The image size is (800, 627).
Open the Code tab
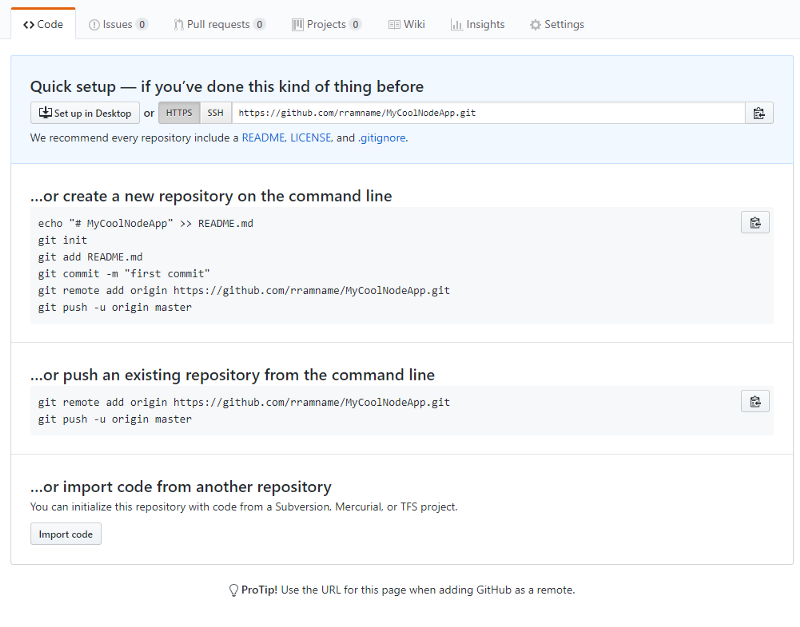[43, 24]
